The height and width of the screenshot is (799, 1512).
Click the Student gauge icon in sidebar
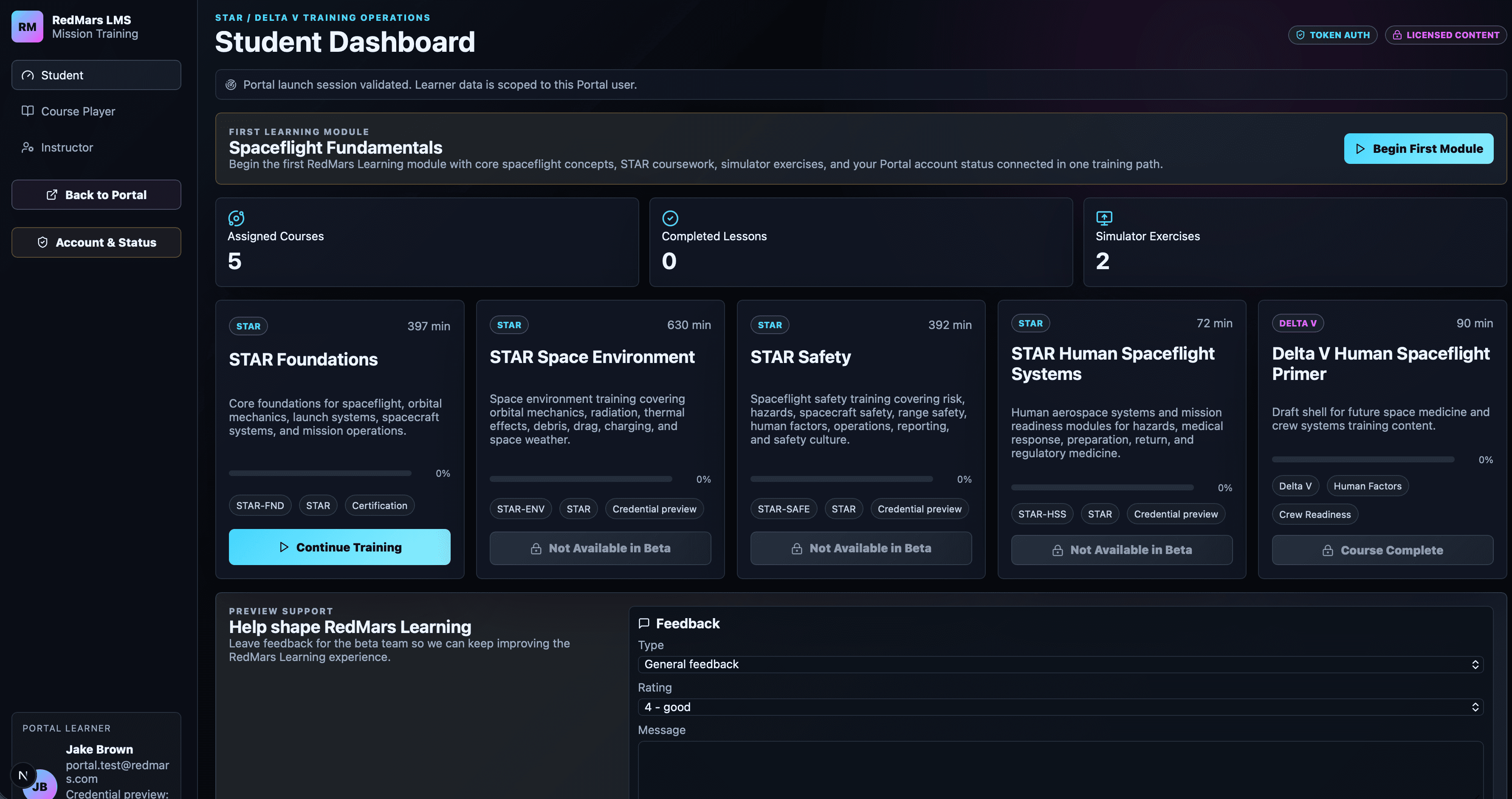click(x=28, y=75)
